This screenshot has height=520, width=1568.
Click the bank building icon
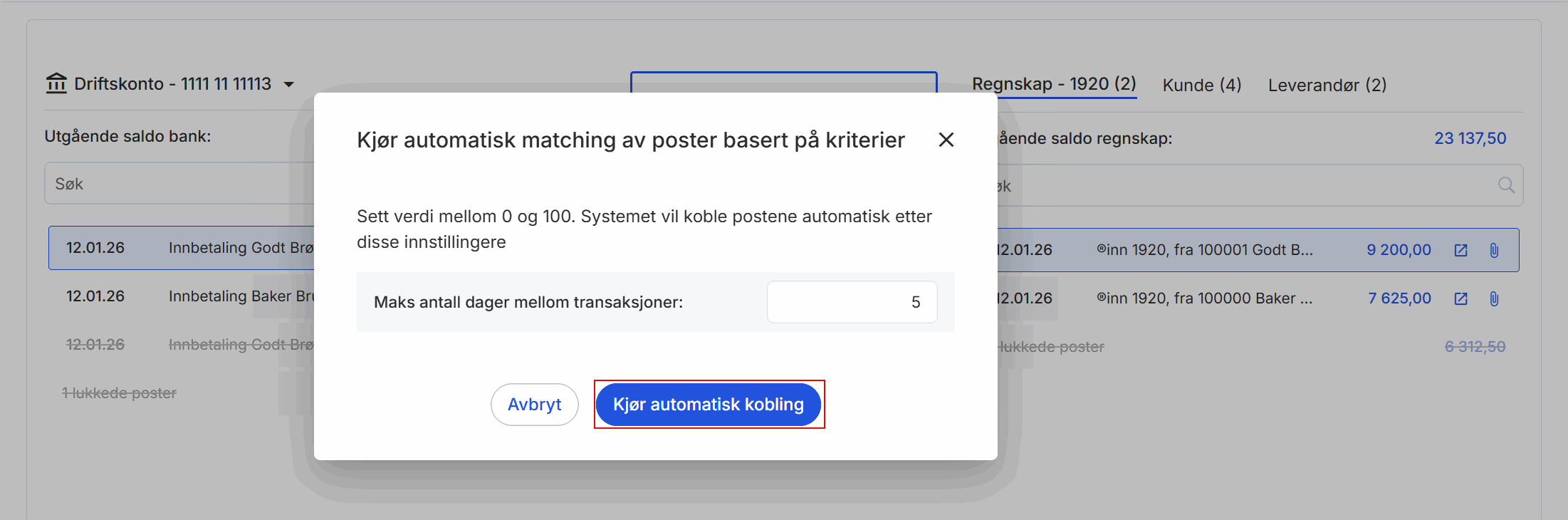(56, 84)
